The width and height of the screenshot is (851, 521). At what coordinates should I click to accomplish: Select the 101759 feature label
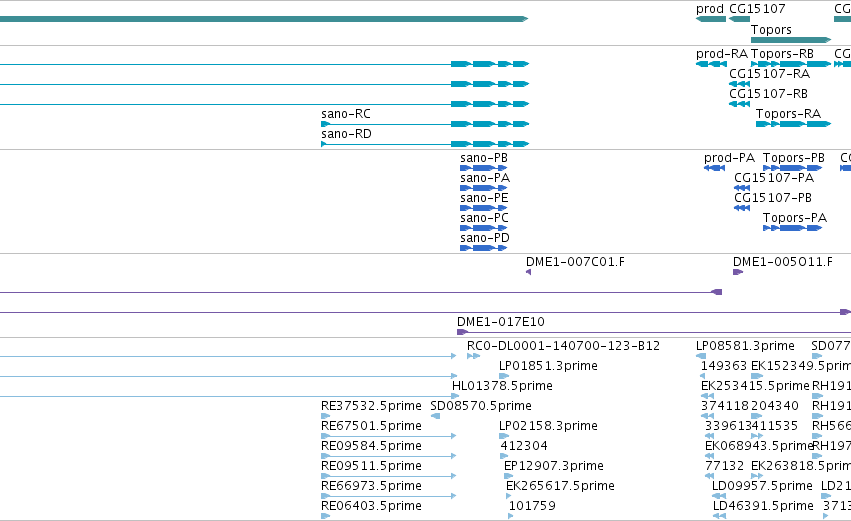pyautogui.click(x=532, y=507)
